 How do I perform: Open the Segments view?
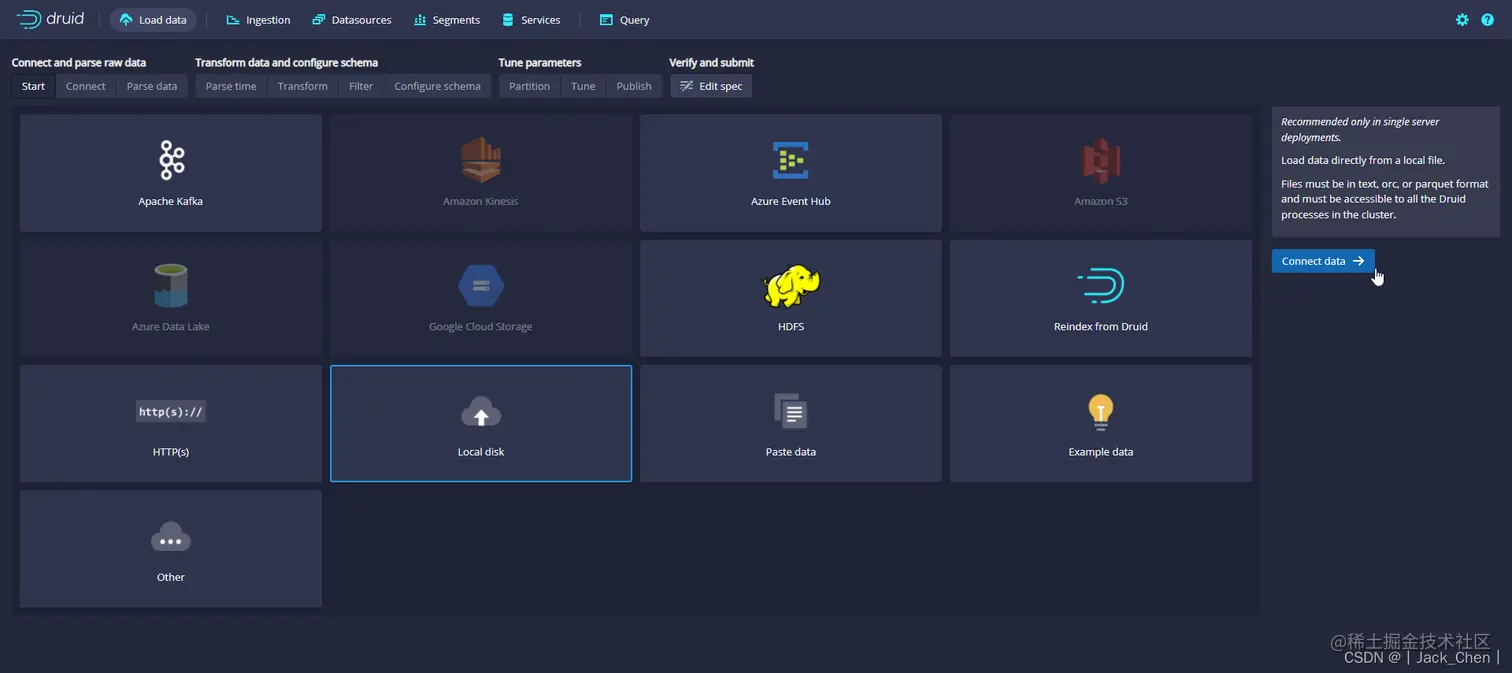click(x=447, y=20)
